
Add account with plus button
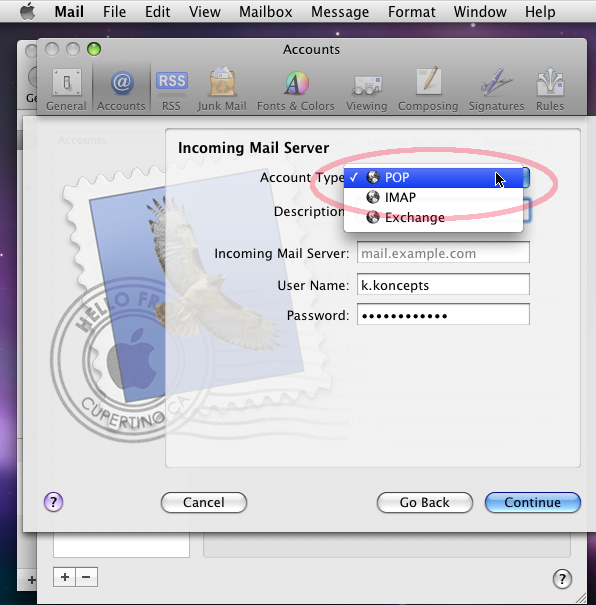pos(65,577)
